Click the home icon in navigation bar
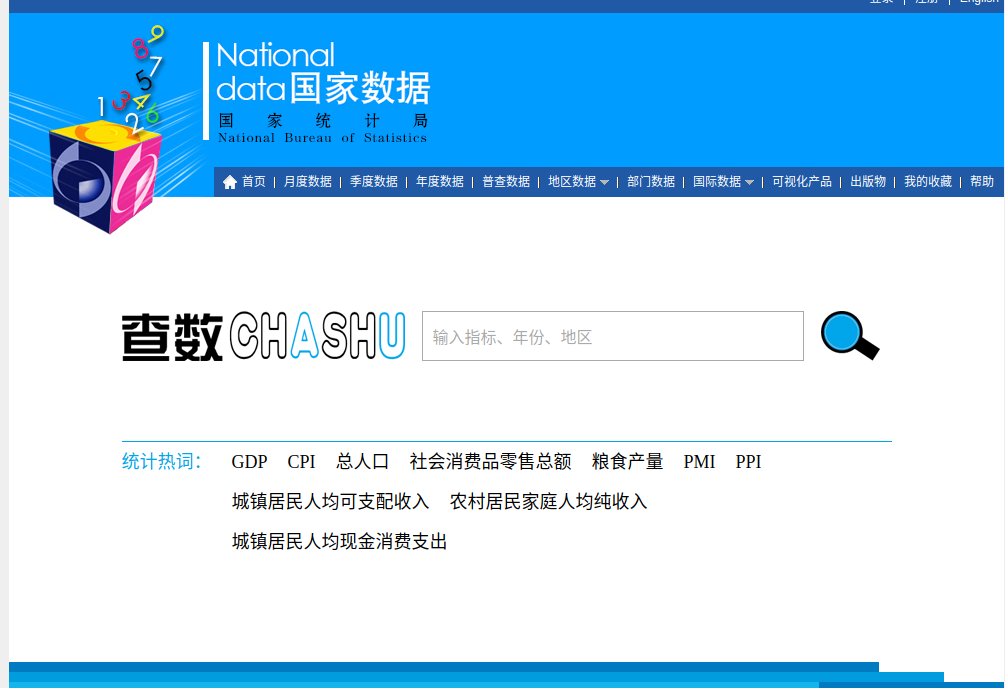 229,182
